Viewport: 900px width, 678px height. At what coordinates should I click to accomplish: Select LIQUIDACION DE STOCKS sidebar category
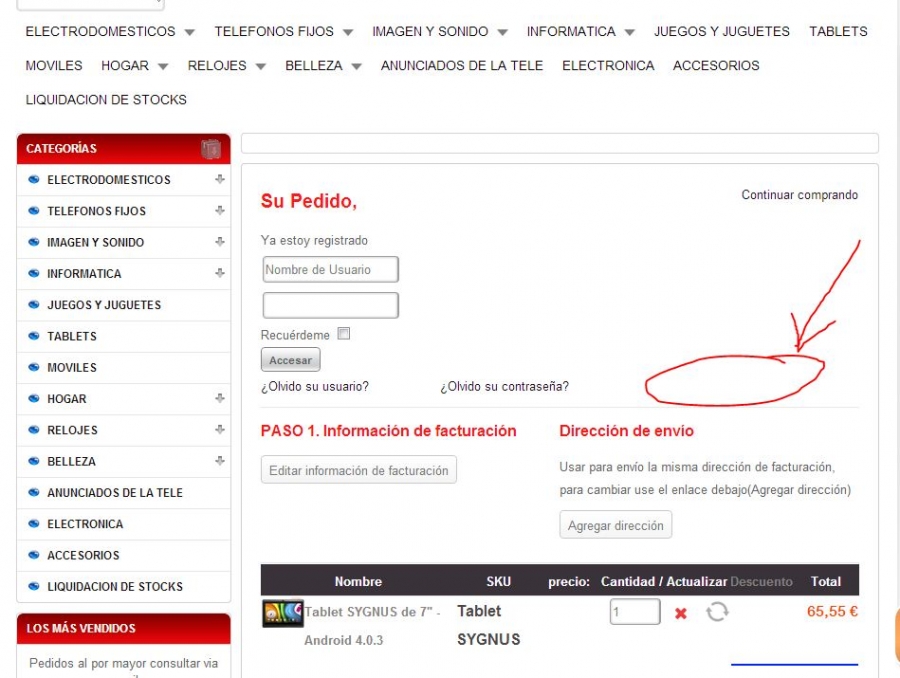(115, 587)
